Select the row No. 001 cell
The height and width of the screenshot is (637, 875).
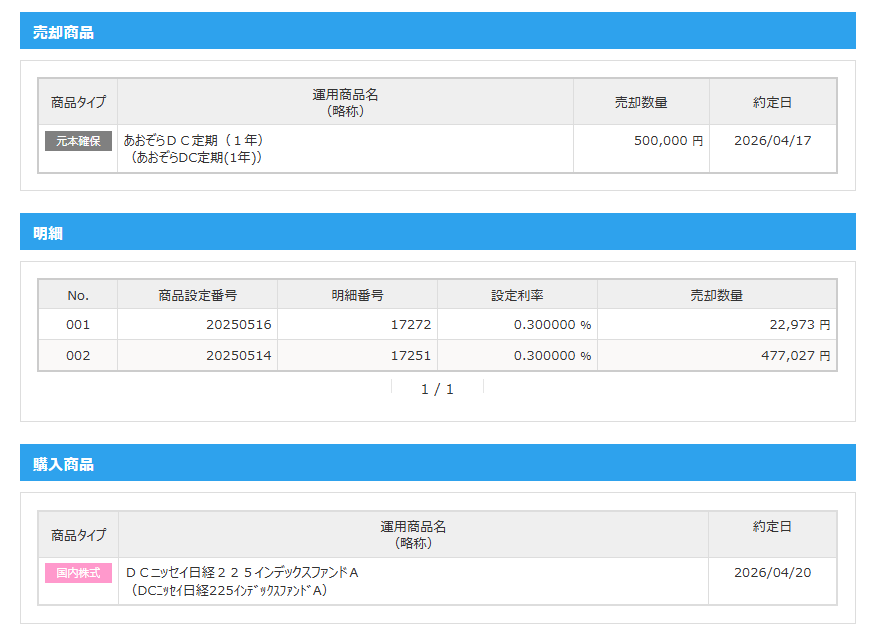click(78, 325)
